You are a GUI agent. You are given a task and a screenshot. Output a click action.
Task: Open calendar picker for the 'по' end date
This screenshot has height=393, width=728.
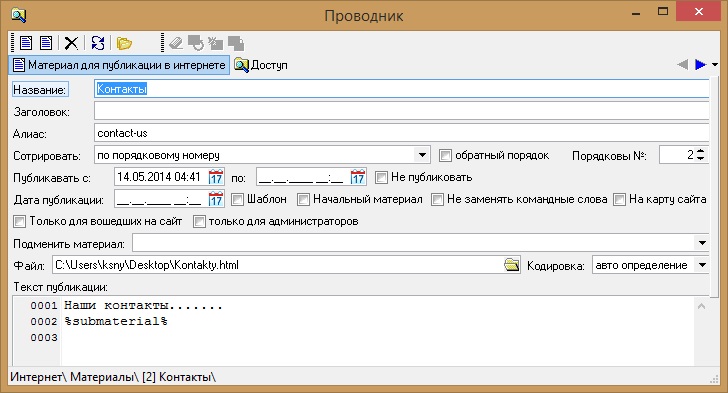pos(358,177)
